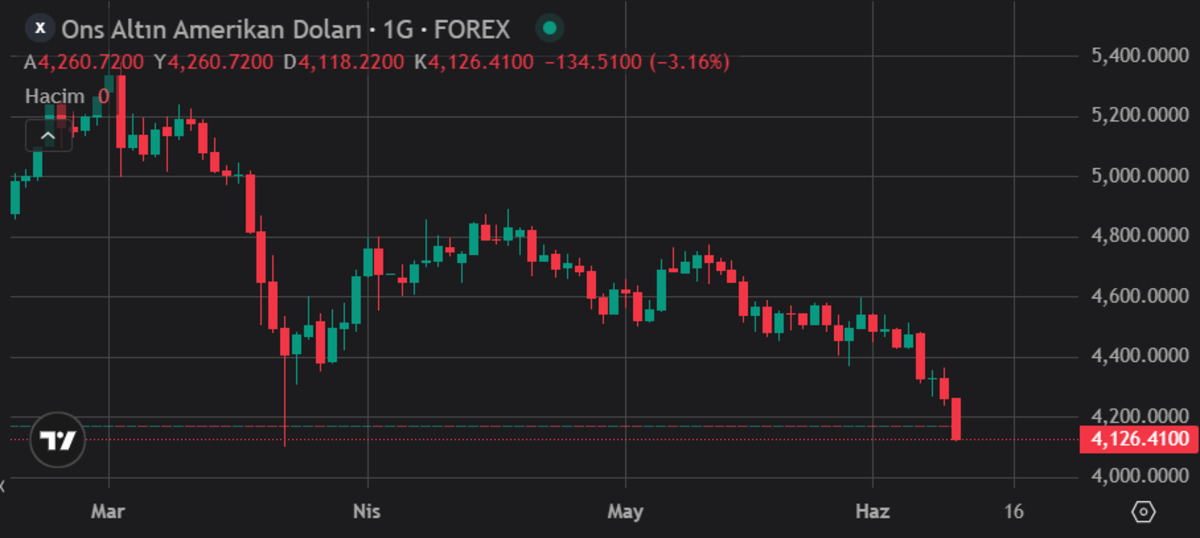Click the TradingView logo badge

pos(57,440)
